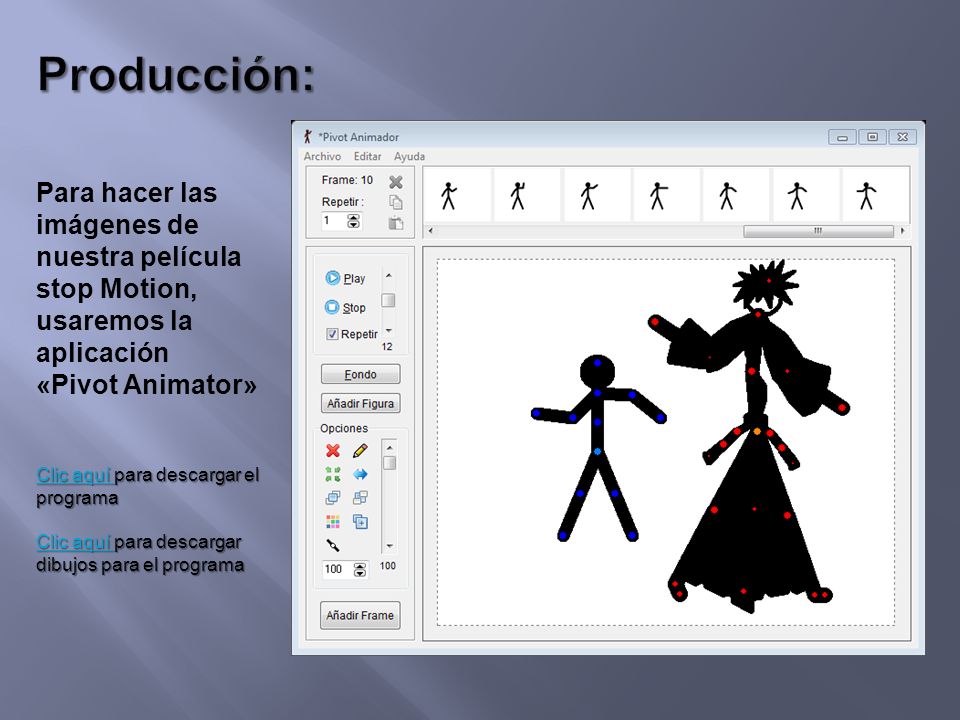Open the Archivo menu
This screenshot has width=960, height=720.
pos(322,157)
